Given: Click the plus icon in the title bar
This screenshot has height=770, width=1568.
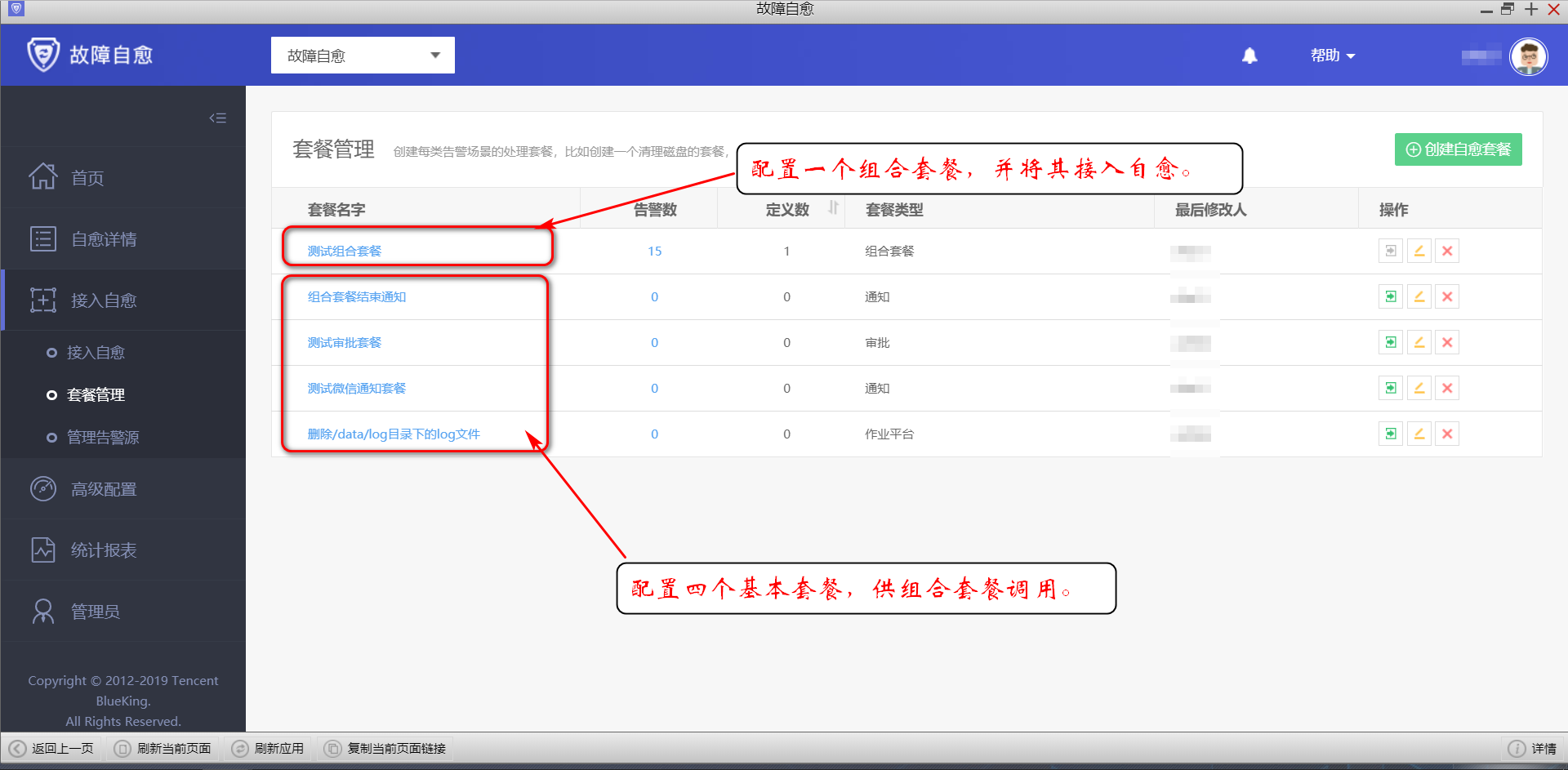Looking at the screenshot, I should click(x=1531, y=9).
